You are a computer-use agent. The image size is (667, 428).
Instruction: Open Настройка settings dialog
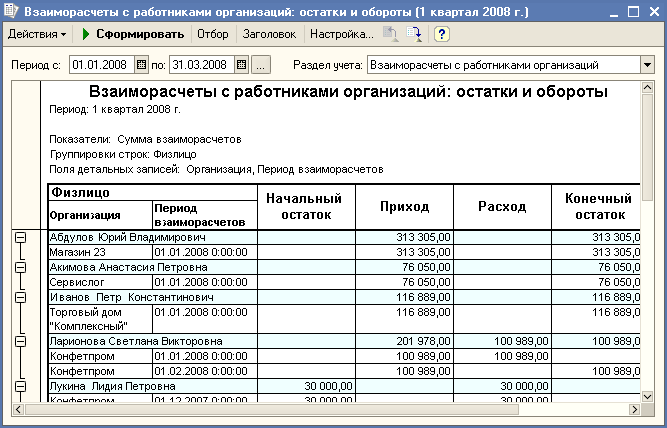[x=341, y=34]
